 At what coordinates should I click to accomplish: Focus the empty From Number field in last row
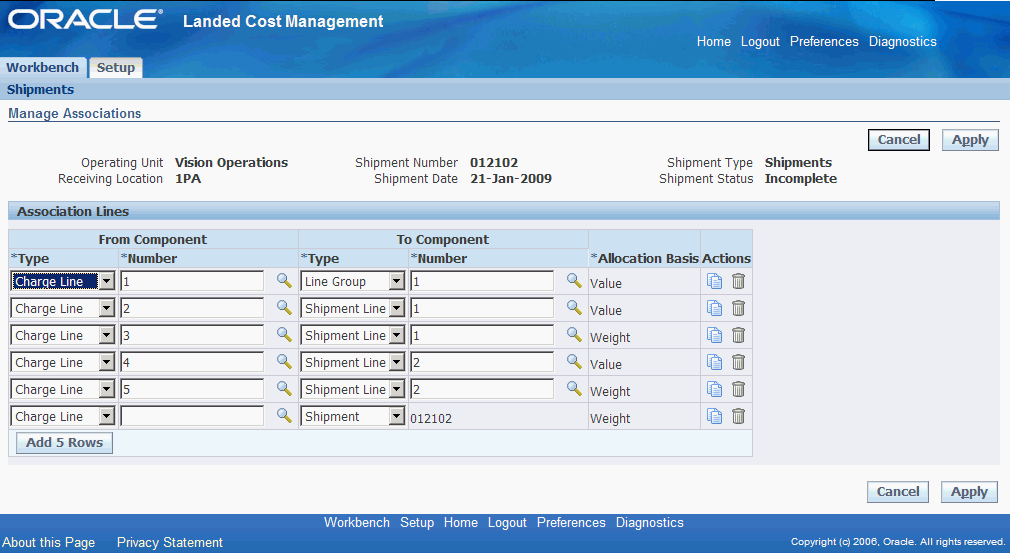tap(192, 417)
